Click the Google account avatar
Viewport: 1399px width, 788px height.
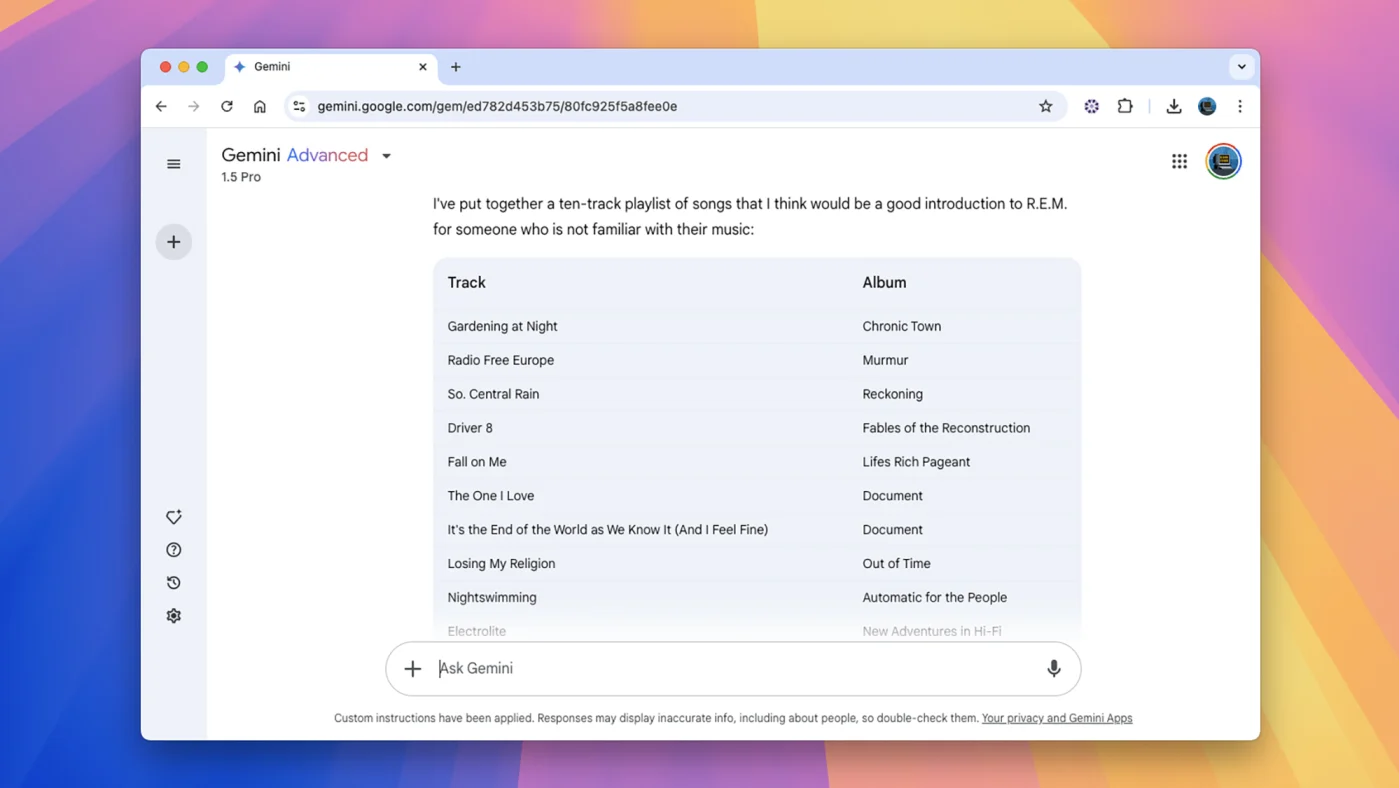[x=1223, y=161]
